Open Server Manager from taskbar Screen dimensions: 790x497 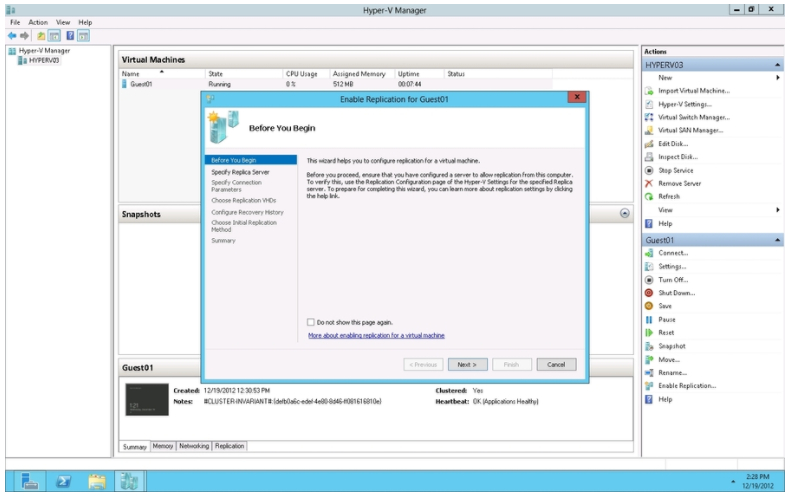tap(30, 481)
